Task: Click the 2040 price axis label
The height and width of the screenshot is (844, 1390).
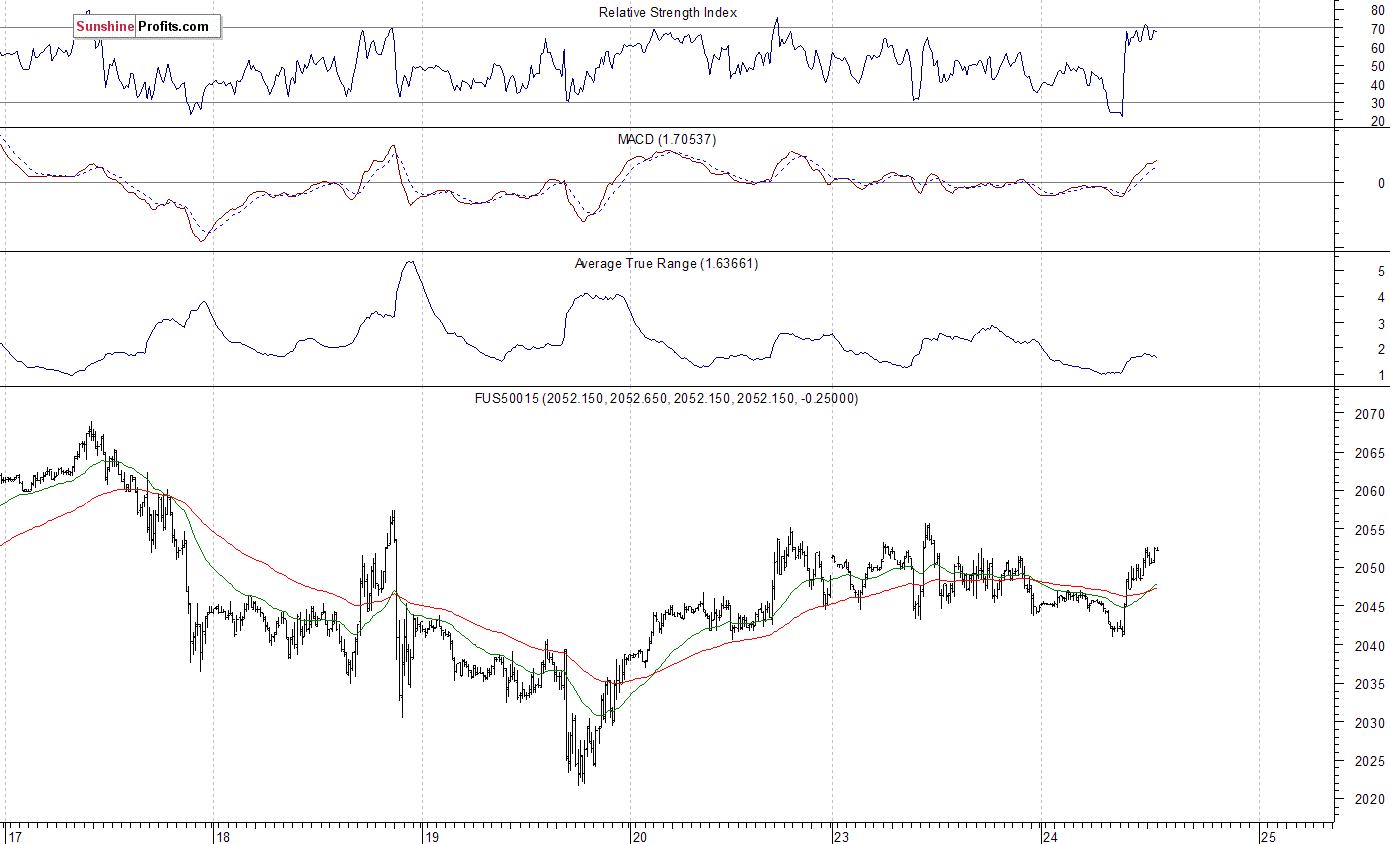Action: point(1369,646)
